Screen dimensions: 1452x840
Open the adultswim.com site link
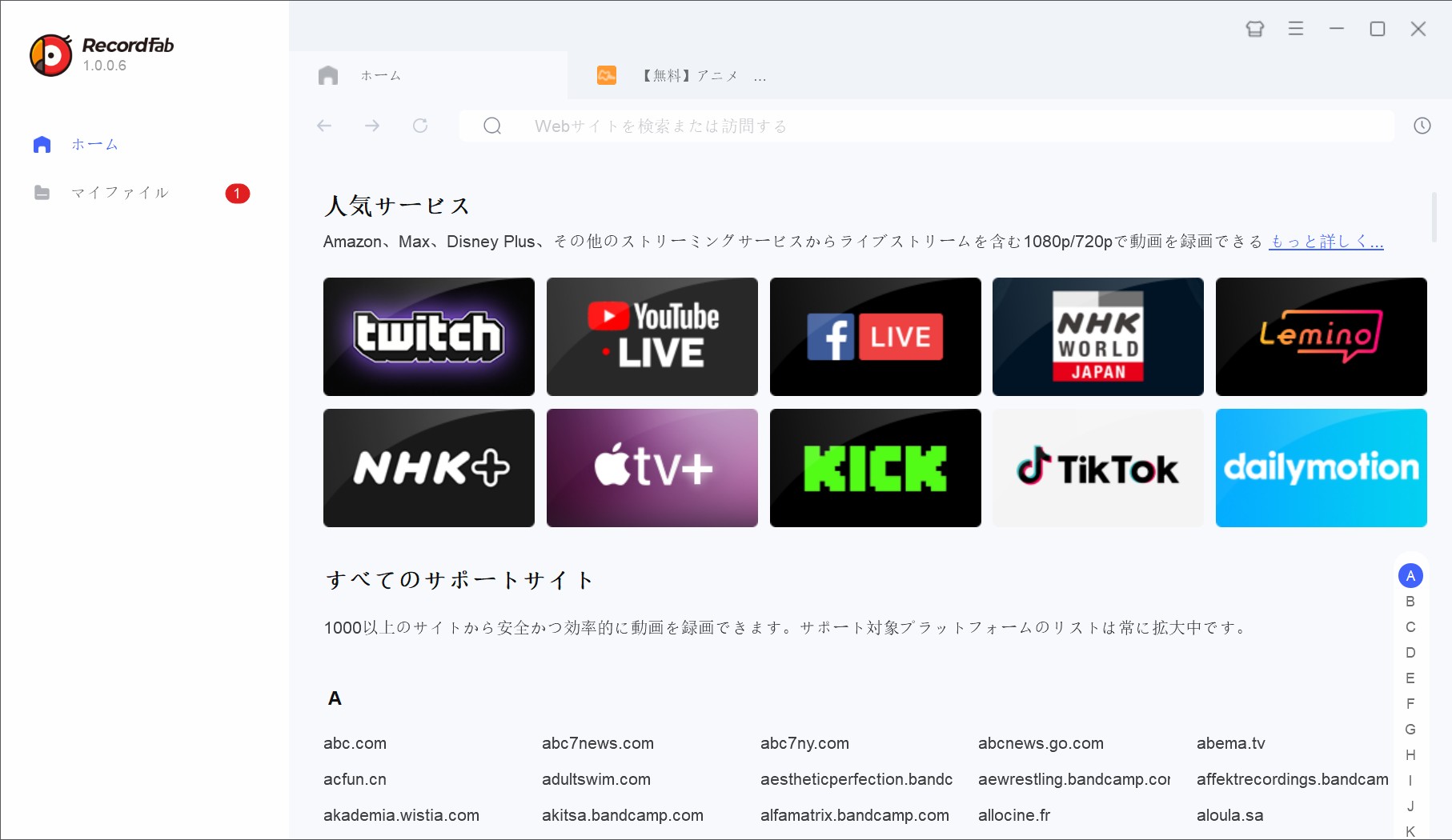(x=596, y=779)
